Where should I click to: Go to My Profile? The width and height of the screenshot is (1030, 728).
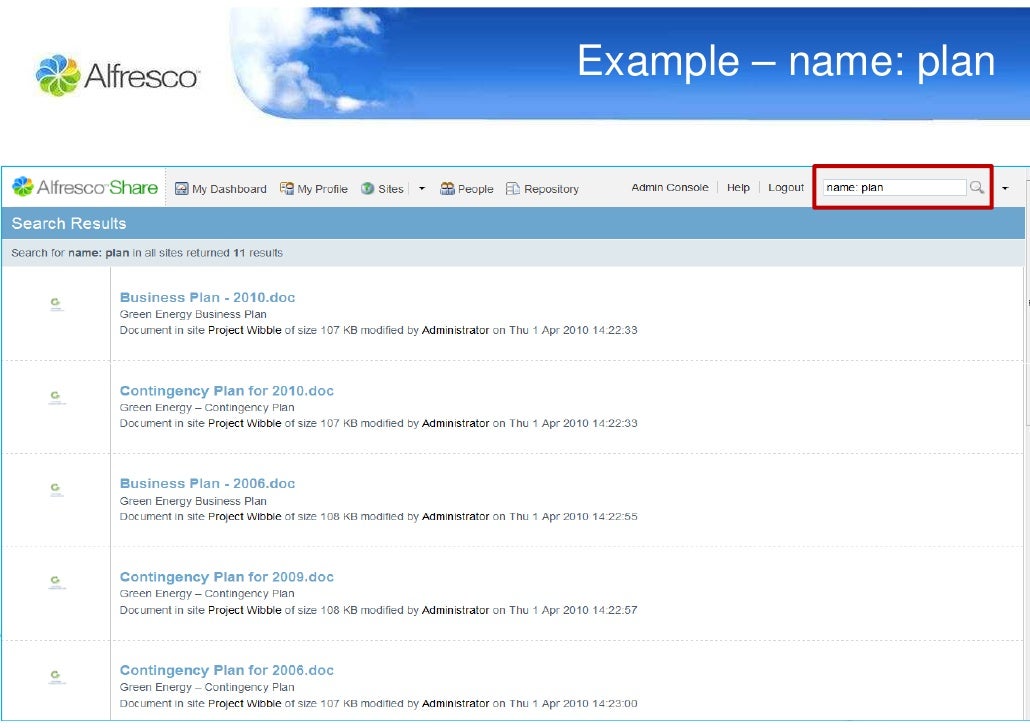323,189
